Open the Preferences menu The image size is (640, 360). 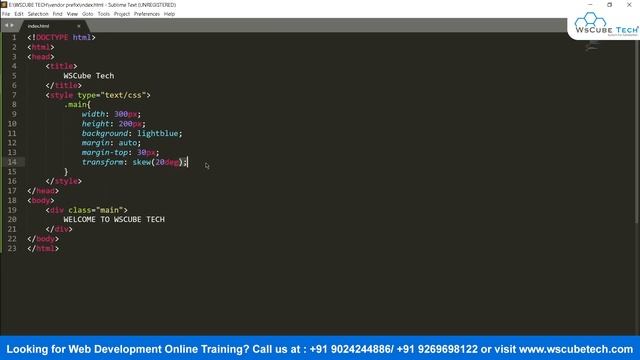(x=147, y=14)
